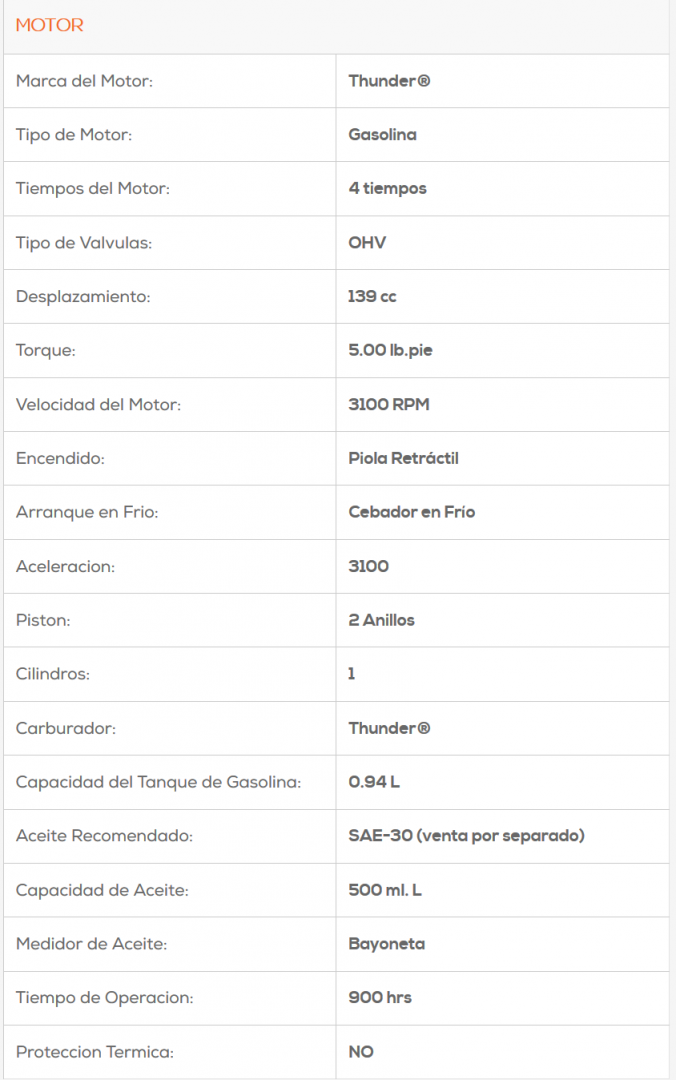
Task: Select the '2 Anillos' piston value
Action: (382, 621)
